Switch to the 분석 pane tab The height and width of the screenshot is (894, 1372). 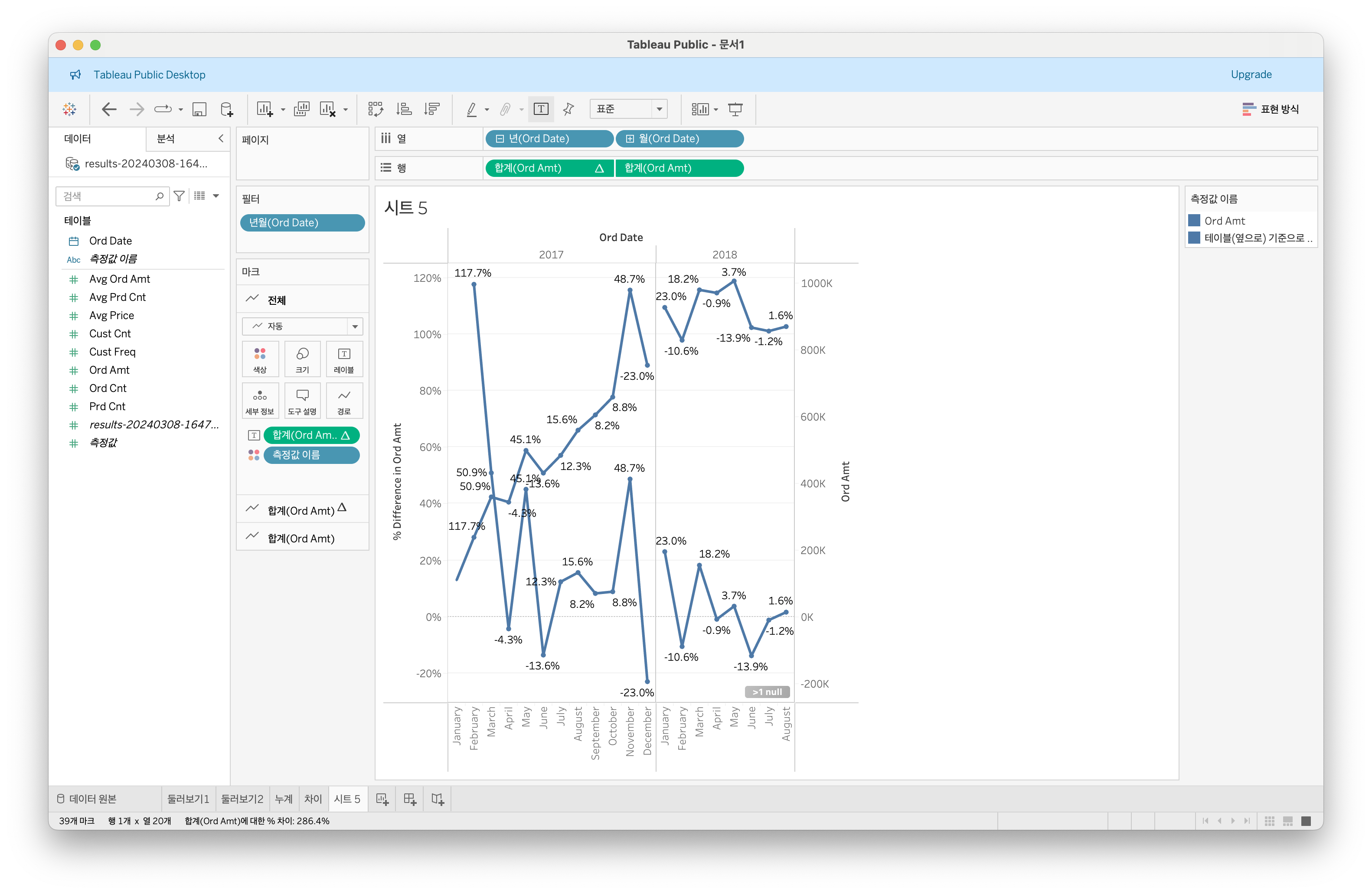click(166, 139)
